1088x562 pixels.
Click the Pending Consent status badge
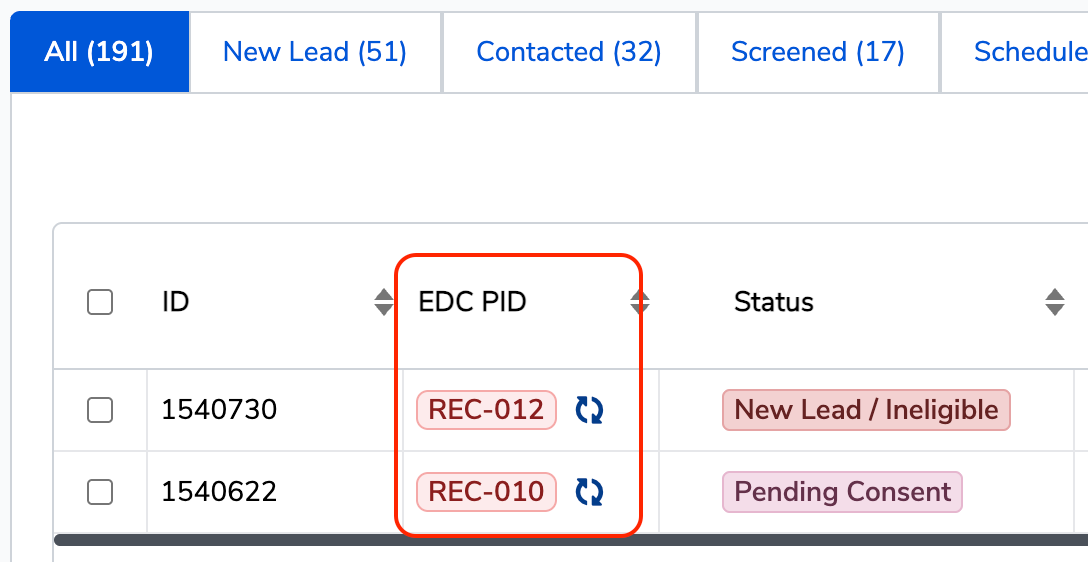(842, 492)
